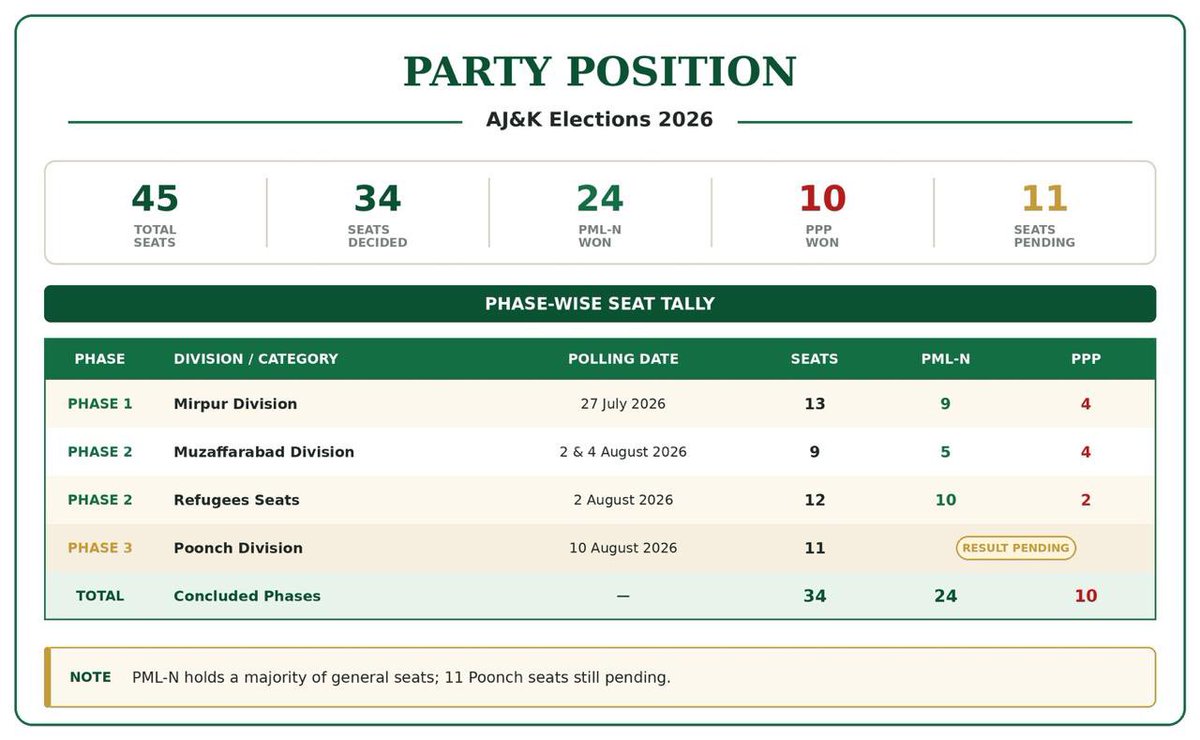Select the AJ&K Elections 2026 subtitle
This screenshot has height=740, width=1200.
click(600, 120)
